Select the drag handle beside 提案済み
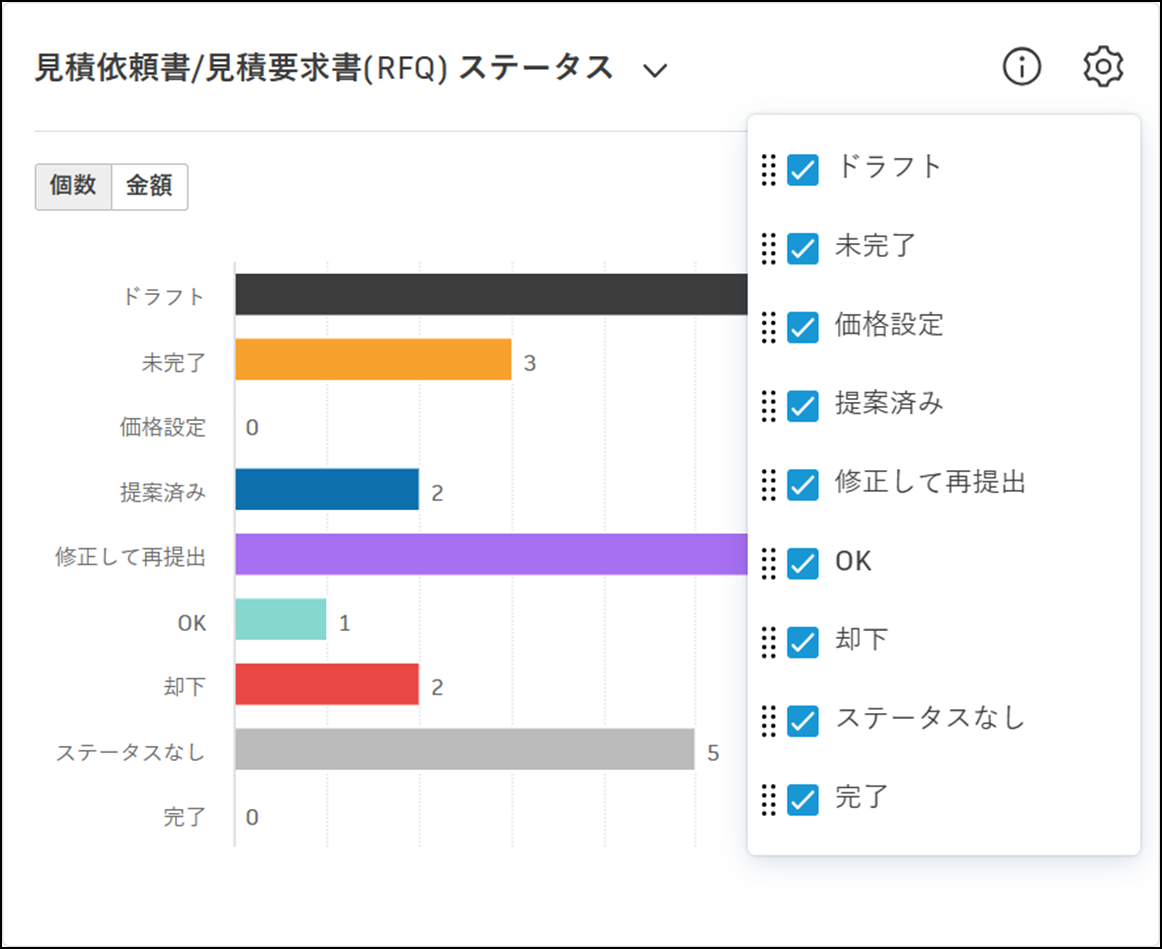The height and width of the screenshot is (949, 1162). (x=768, y=405)
